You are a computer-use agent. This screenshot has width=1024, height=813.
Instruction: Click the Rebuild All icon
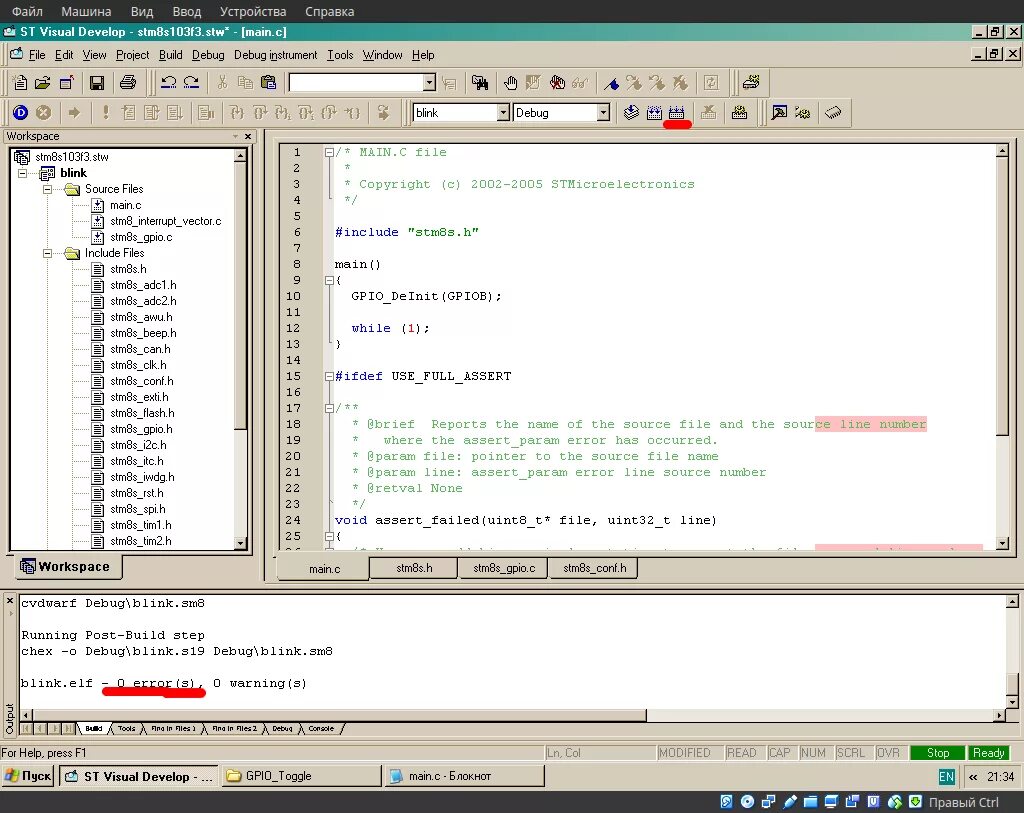point(677,112)
